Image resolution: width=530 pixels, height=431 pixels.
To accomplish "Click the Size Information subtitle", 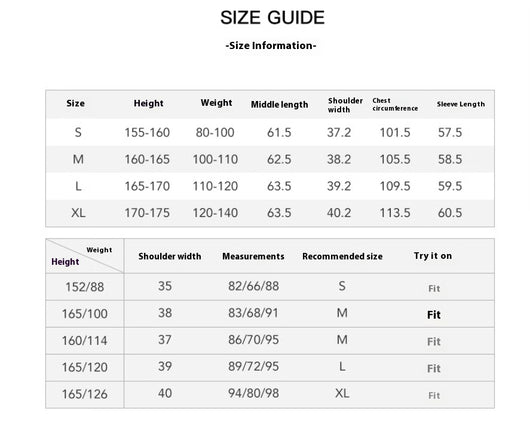I will click(x=271, y=46).
